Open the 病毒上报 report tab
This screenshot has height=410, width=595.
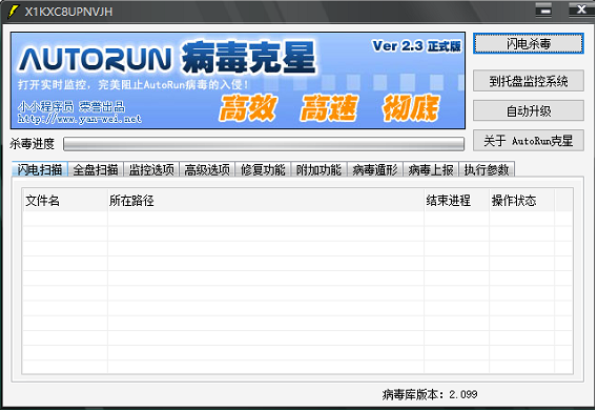click(431, 170)
